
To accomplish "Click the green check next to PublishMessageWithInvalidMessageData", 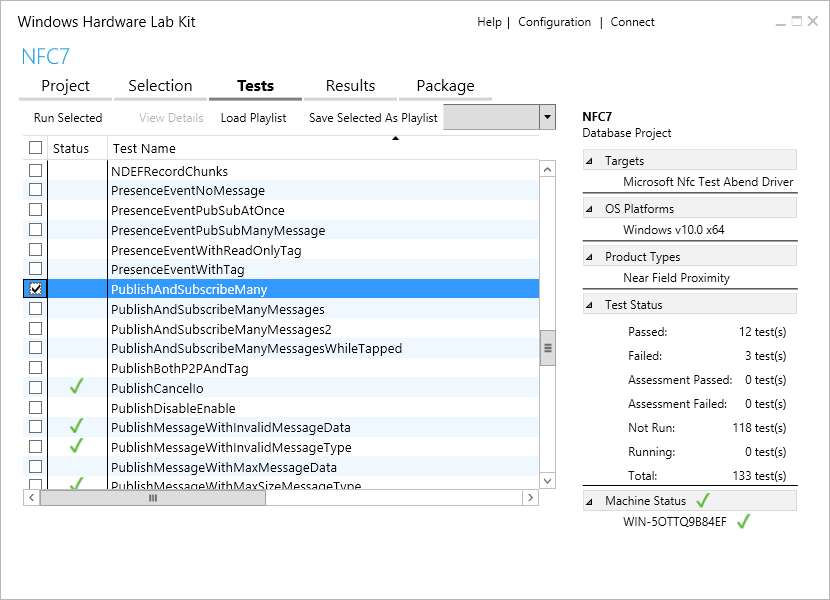I will [x=77, y=426].
